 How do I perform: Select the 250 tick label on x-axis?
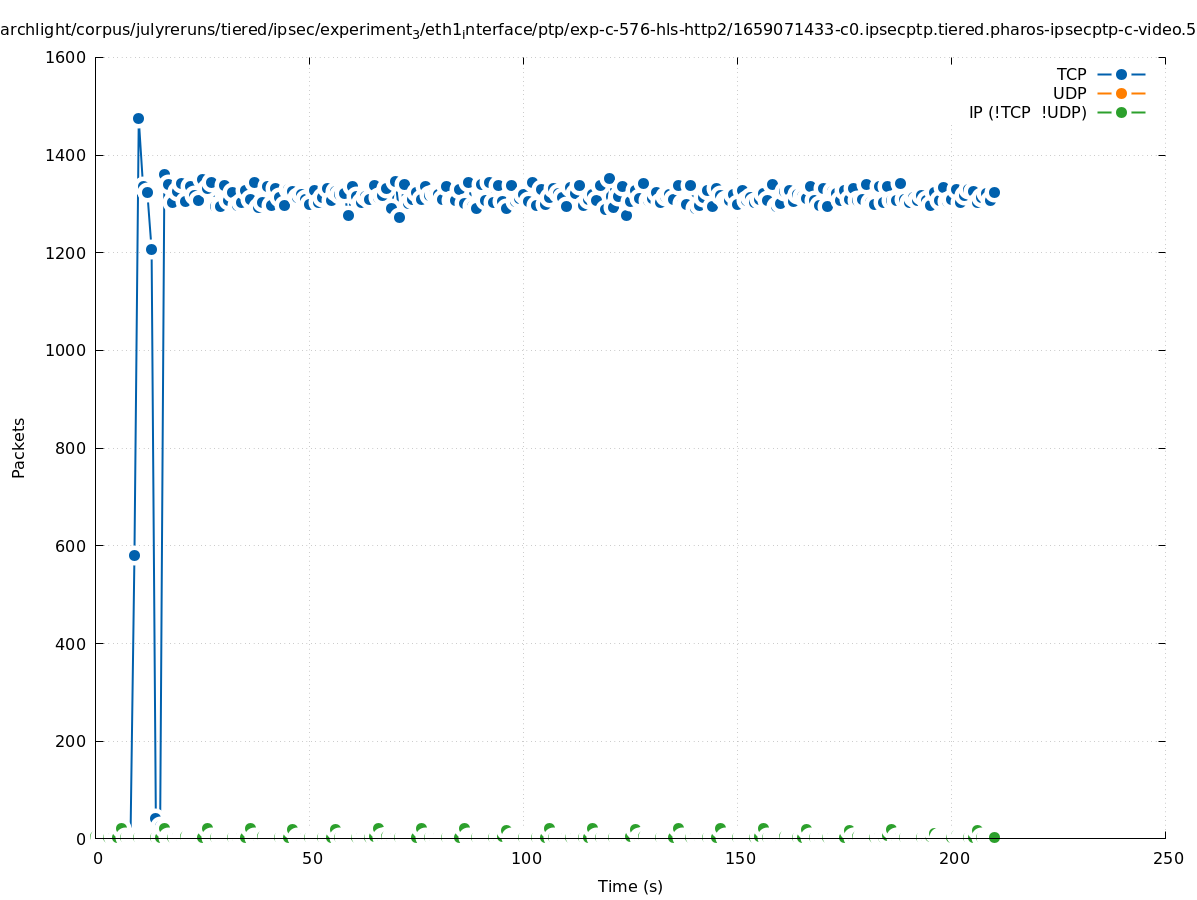pyautogui.click(x=1167, y=859)
